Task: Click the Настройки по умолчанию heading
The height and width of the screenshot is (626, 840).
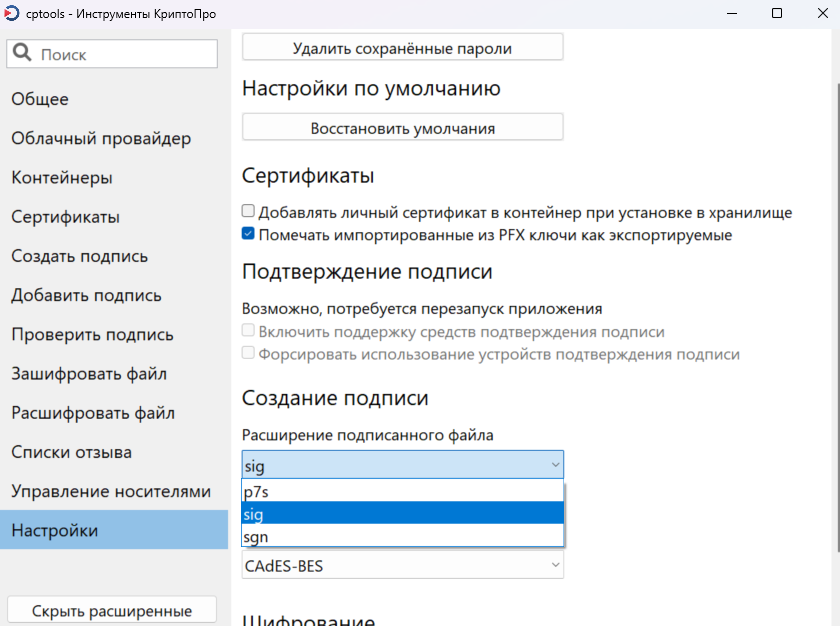Action: pyautogui.click(x=371, y=88)
